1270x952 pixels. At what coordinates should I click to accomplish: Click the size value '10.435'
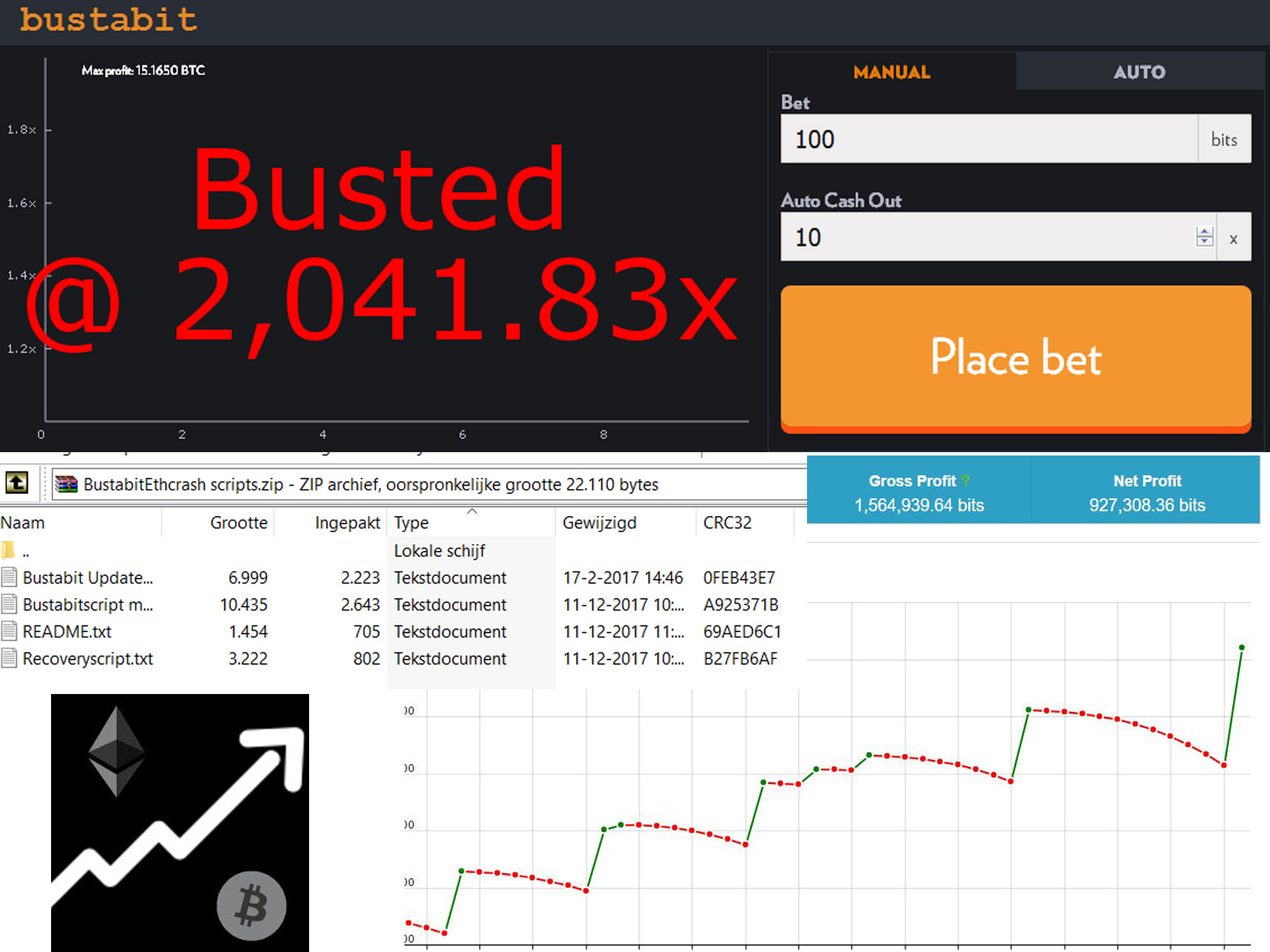(244, 605)
